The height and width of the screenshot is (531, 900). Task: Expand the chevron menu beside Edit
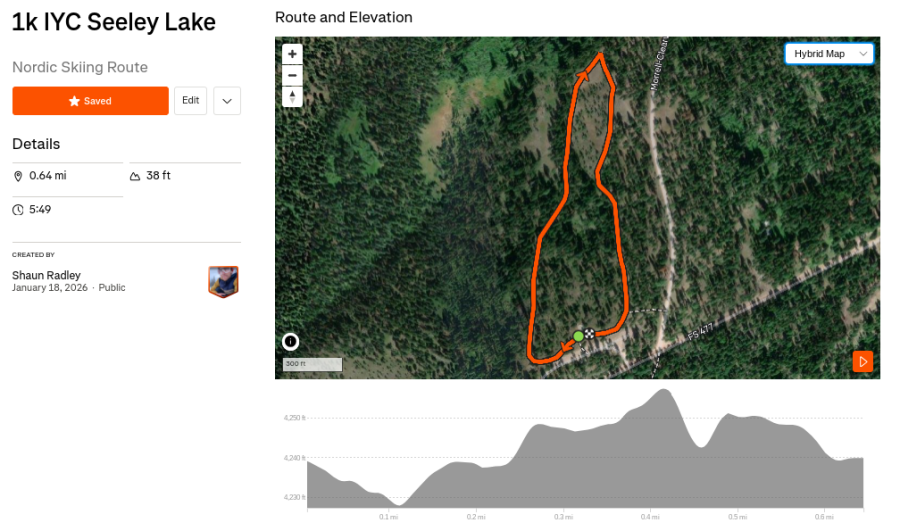click(x=227, y=101)
